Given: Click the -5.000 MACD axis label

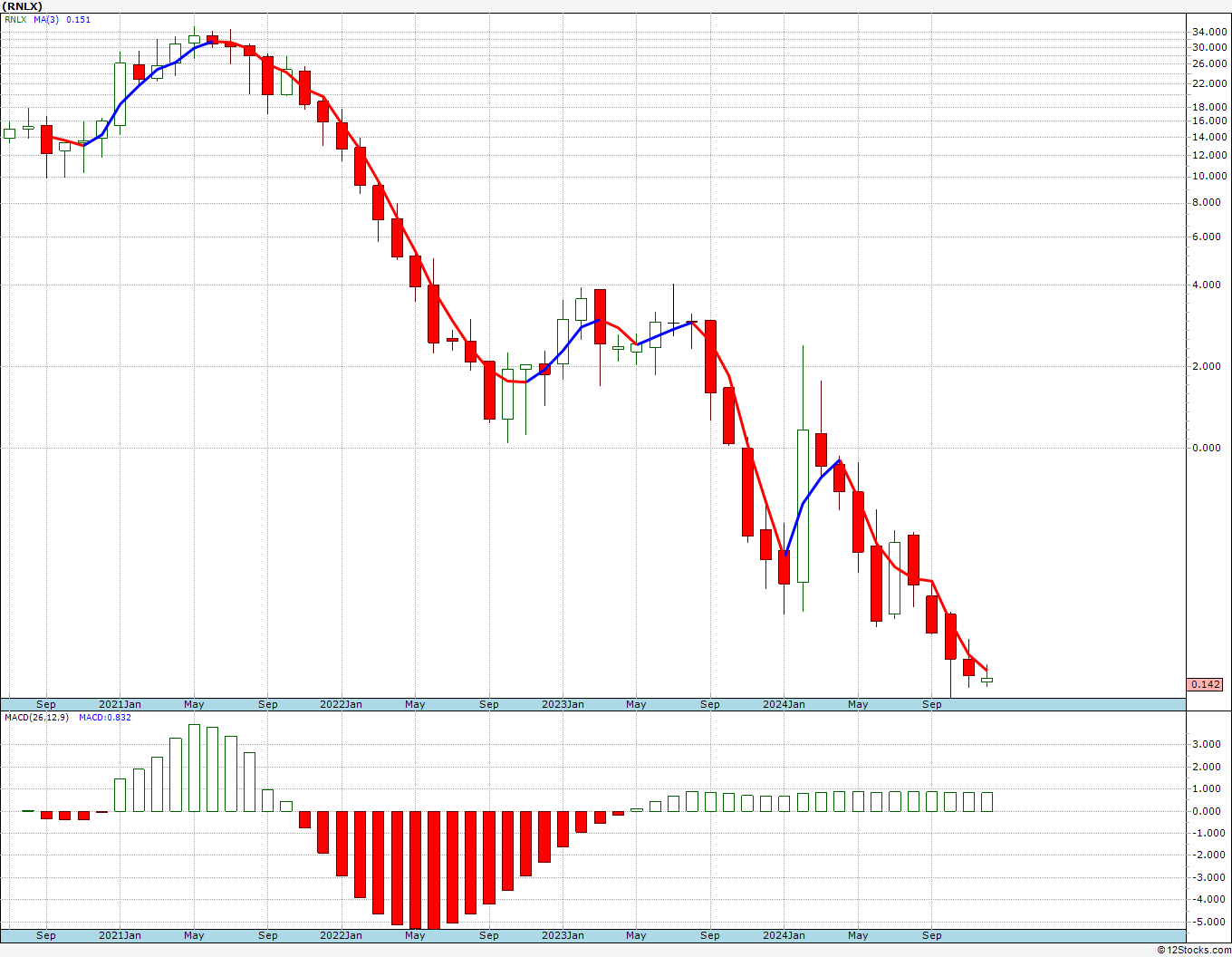Looking at the screenshot, I should point(1208,922).
